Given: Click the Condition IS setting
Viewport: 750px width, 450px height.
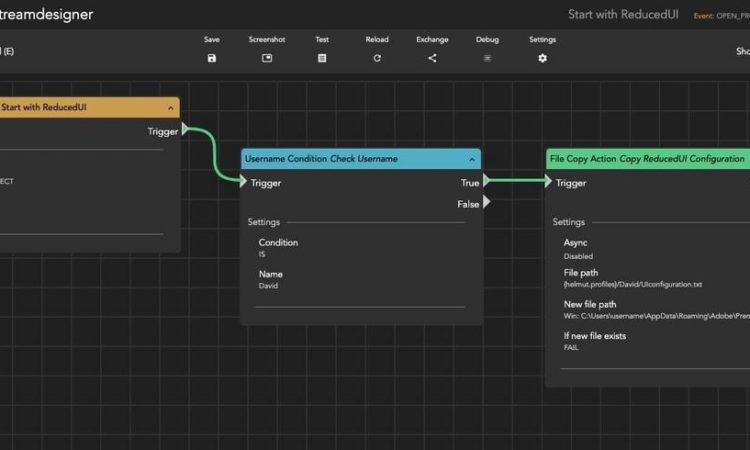Looking at the screenshot, I should tap(277, 248).
